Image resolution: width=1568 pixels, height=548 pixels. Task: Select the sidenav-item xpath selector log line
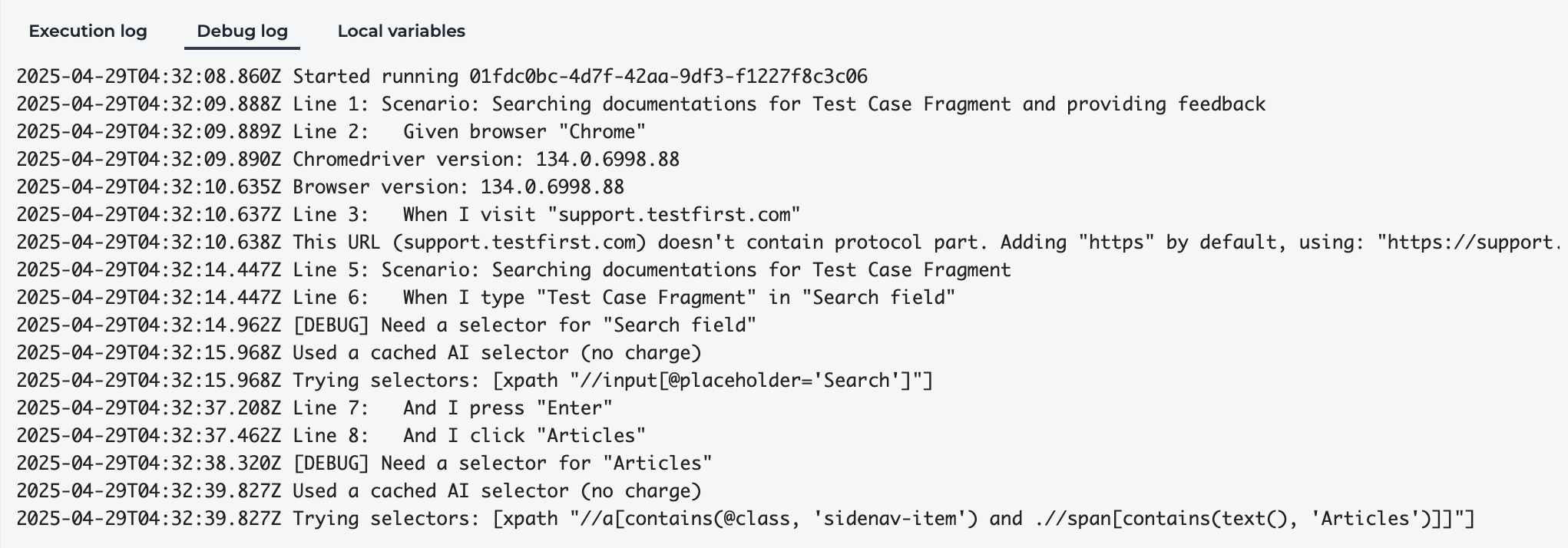pyautogui.click(x=745, y=519)
